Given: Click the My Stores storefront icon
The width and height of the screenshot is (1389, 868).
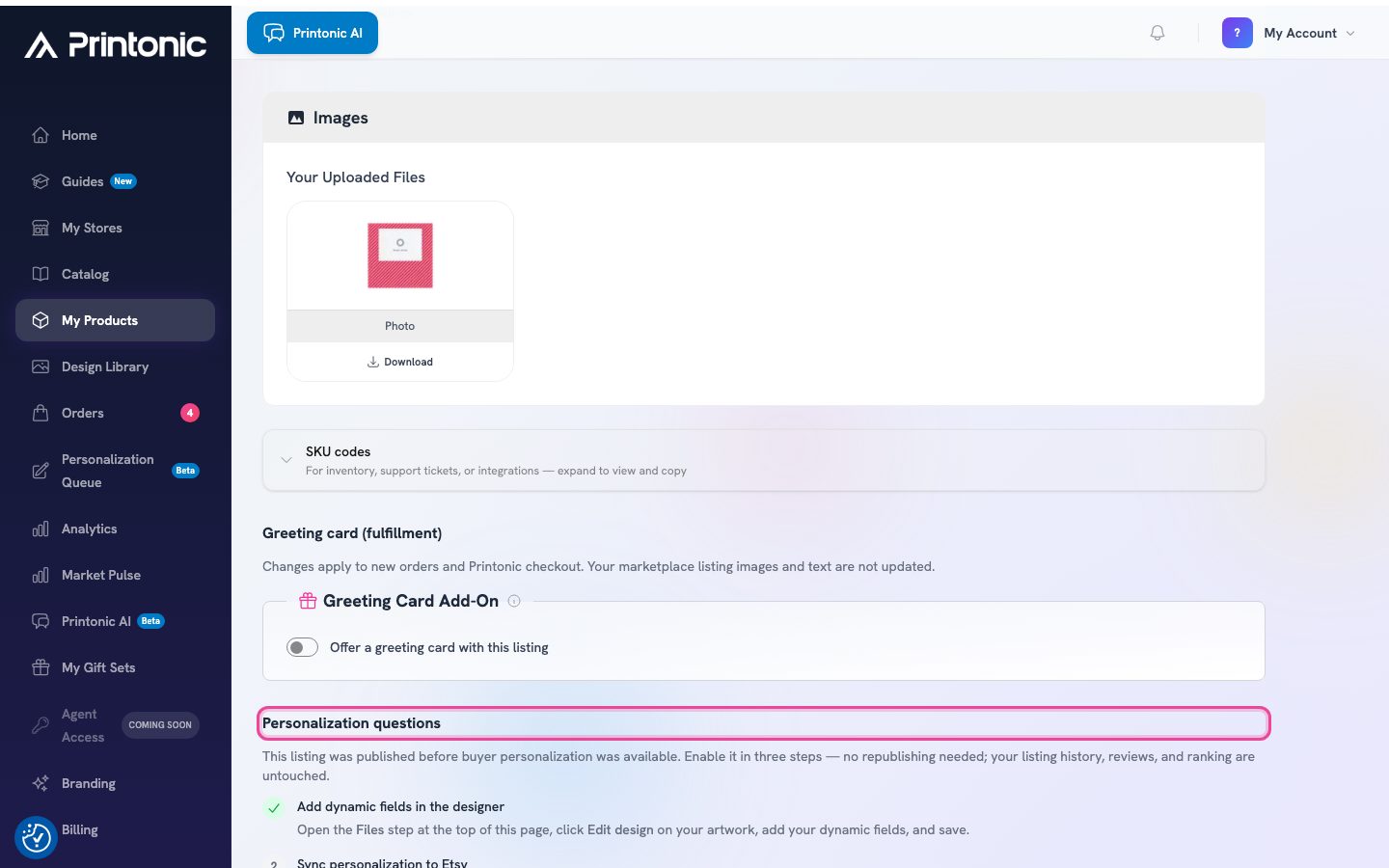Looking at the screenshot, I should click(x=41, y=228).
